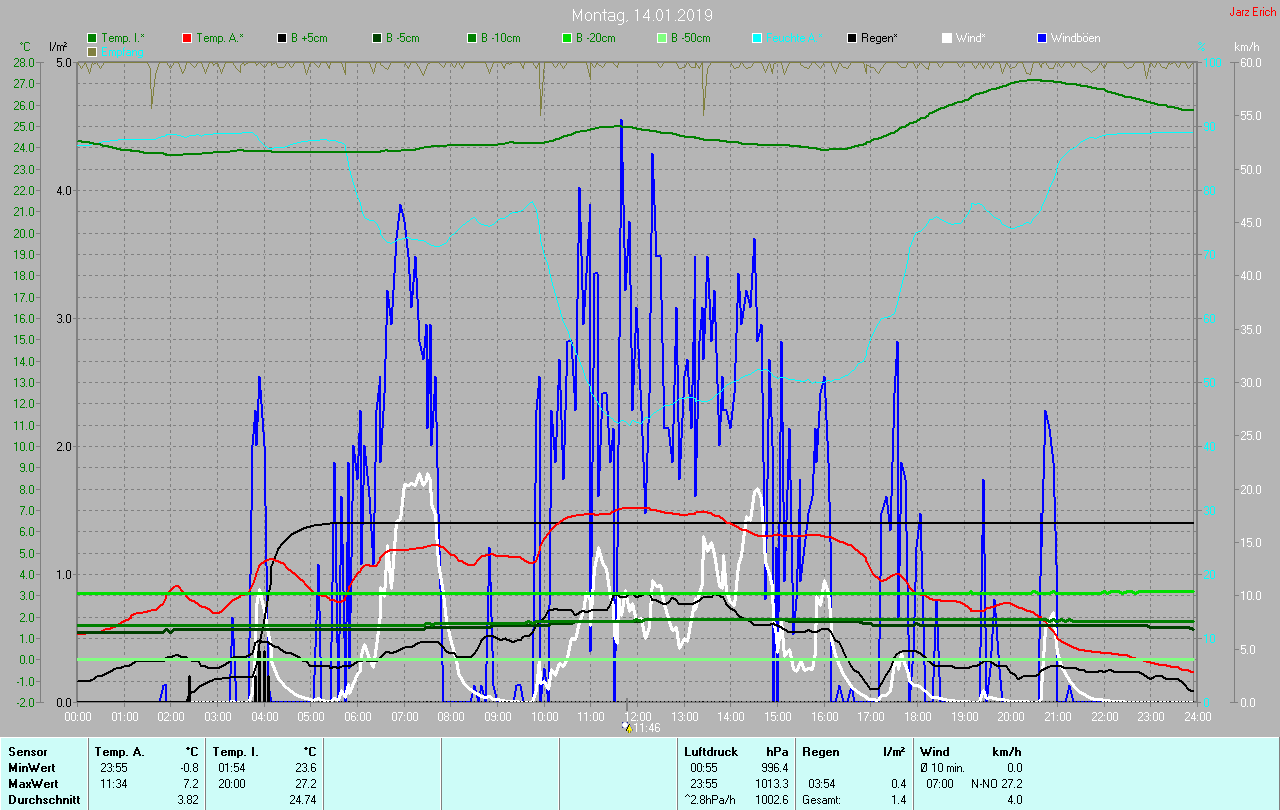Screen dimensions: 1280x810
Task: Click the green Temp. I. legend swatch
Action: [93, 38]
